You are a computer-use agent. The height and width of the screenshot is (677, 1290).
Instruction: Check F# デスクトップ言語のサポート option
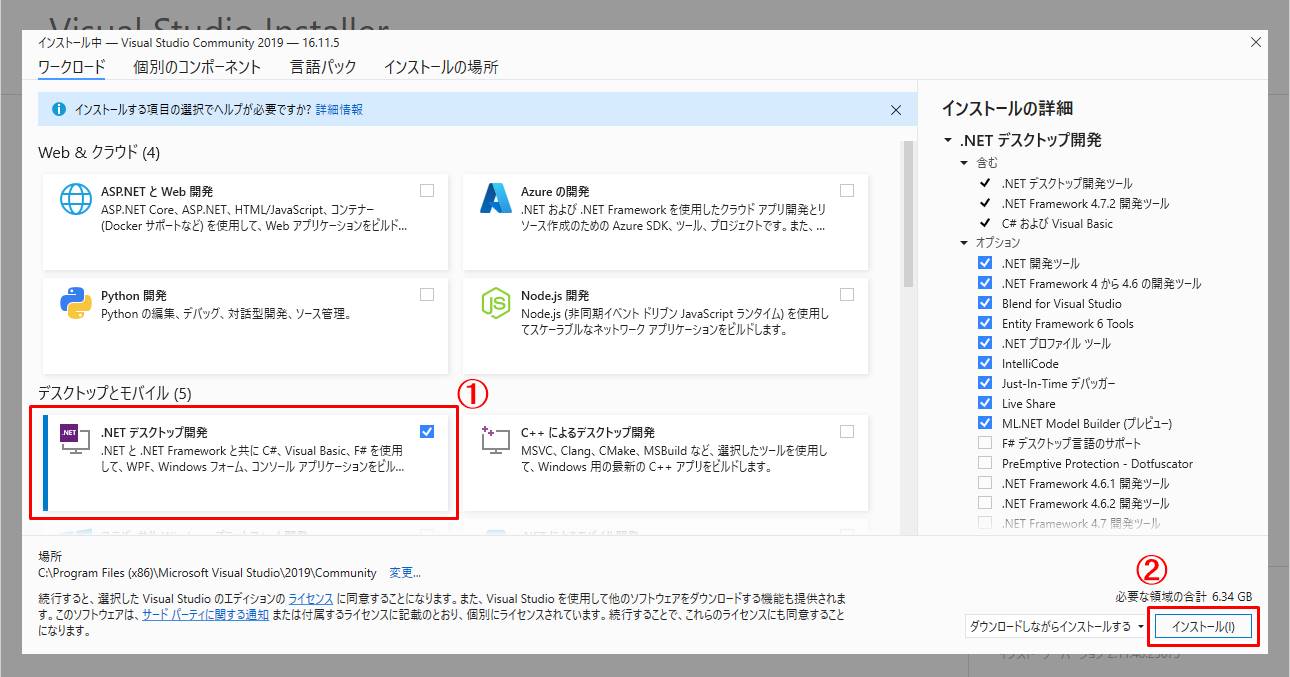[985, 443]
